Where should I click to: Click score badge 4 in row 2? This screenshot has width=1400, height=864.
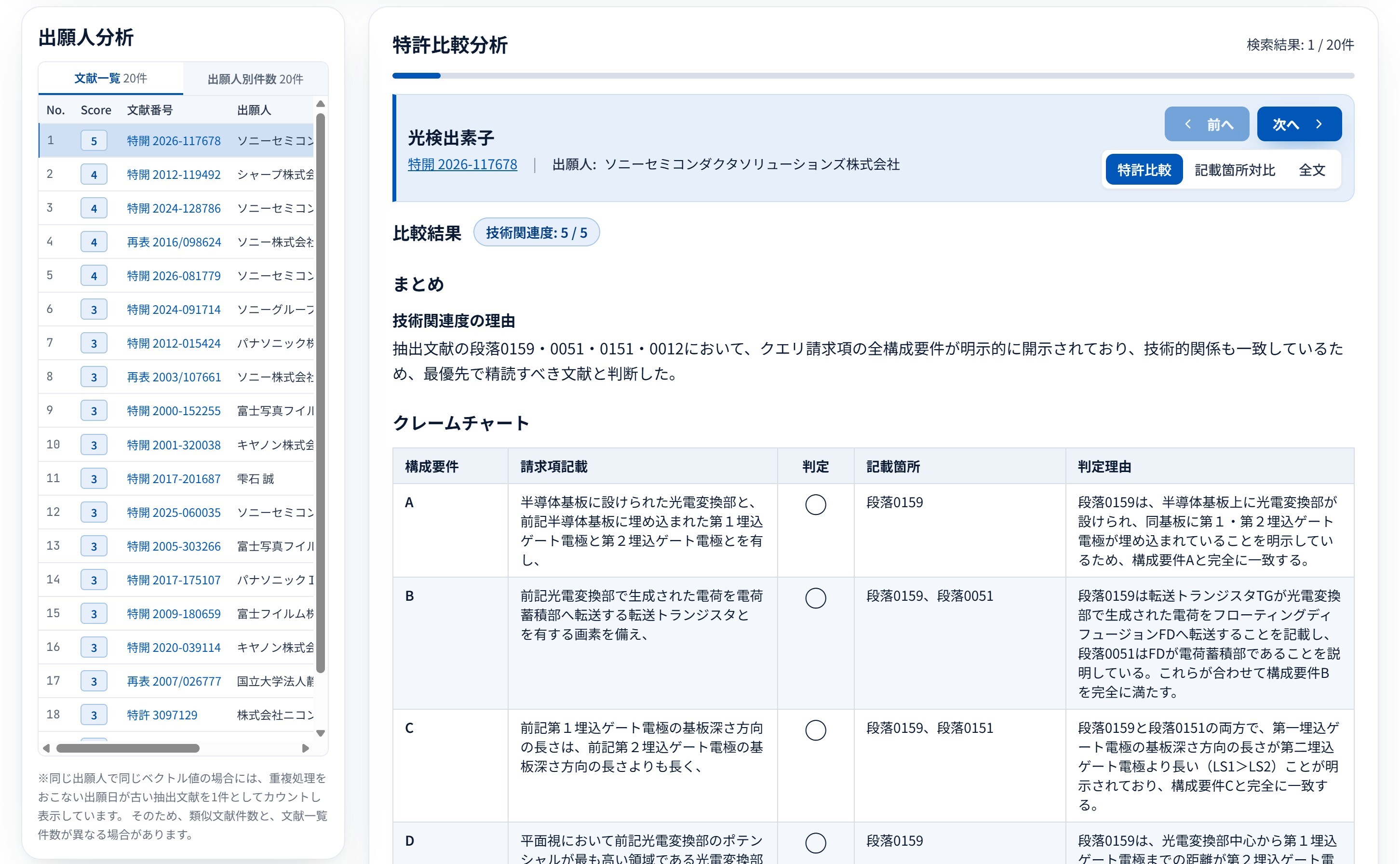tap(94, 174)
